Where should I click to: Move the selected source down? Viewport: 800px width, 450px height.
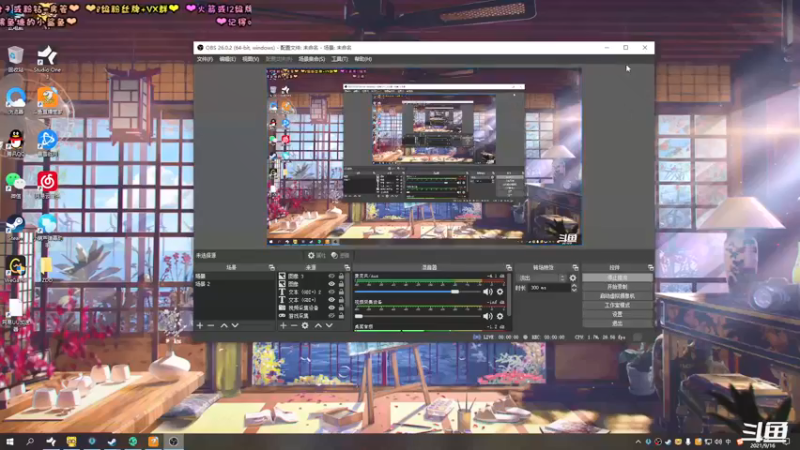[329, 326]
